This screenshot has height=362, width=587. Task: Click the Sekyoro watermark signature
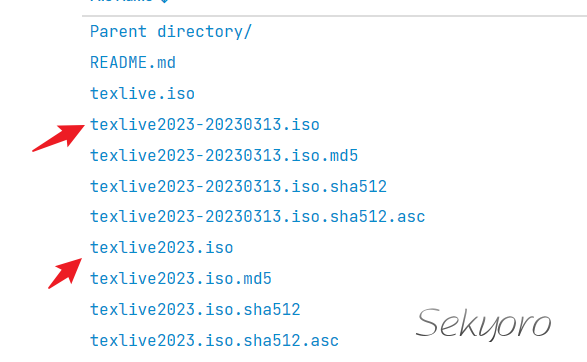pos(483,325)
